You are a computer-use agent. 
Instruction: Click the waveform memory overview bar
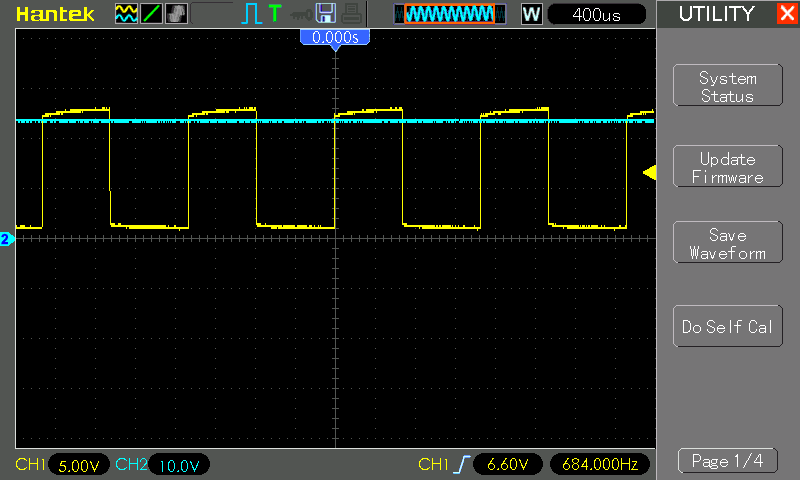[450, 14]
